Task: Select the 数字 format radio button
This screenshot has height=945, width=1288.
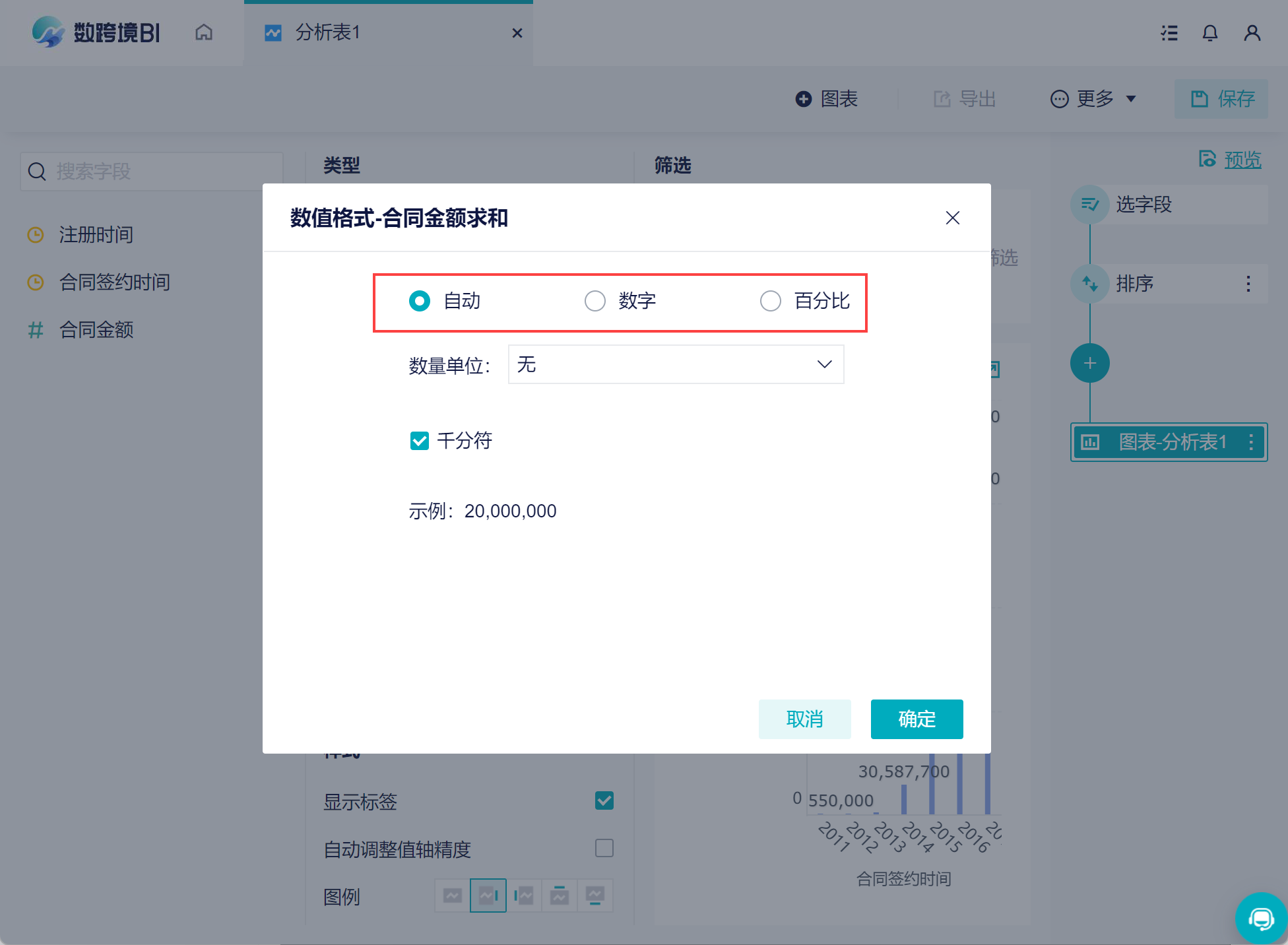Action: pos(595,301)
